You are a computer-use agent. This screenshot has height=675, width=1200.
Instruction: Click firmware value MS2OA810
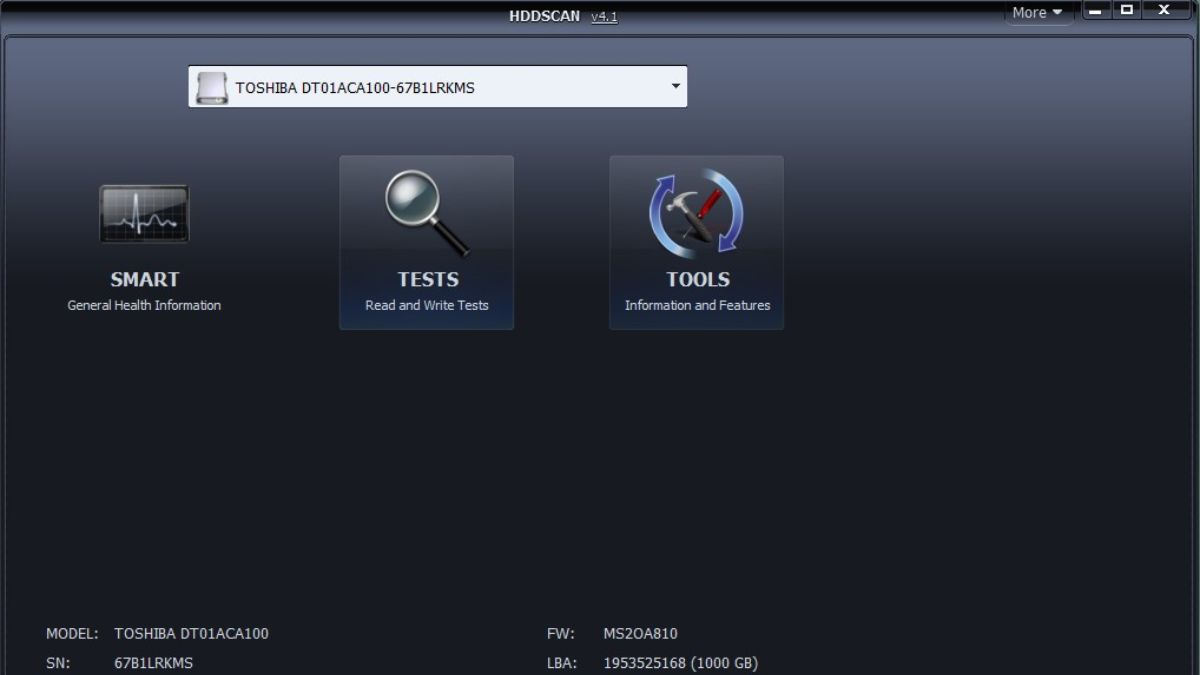pos(640,633)
